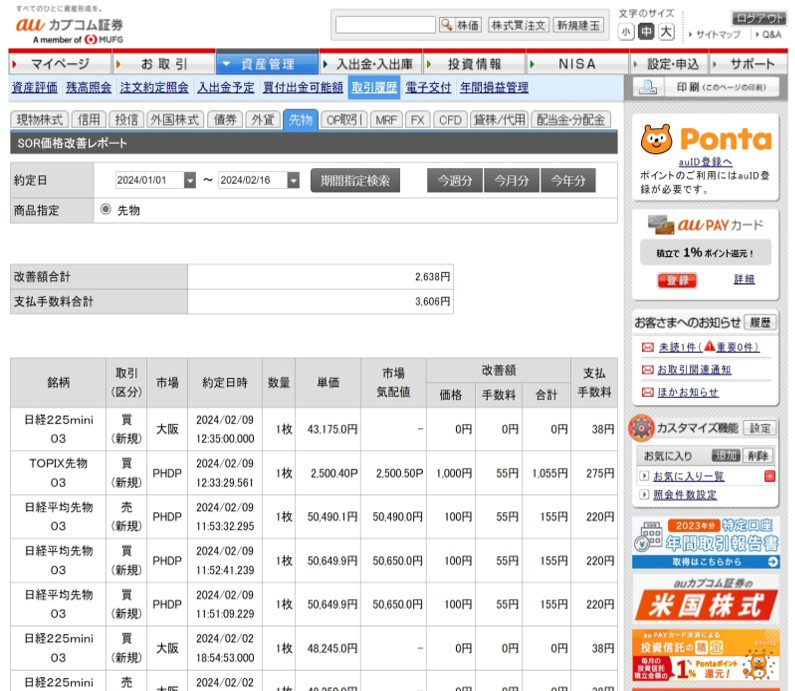Open start date dropdown 2024/01/01
Viewport: 795px width, 691px height.
[190, 180]
